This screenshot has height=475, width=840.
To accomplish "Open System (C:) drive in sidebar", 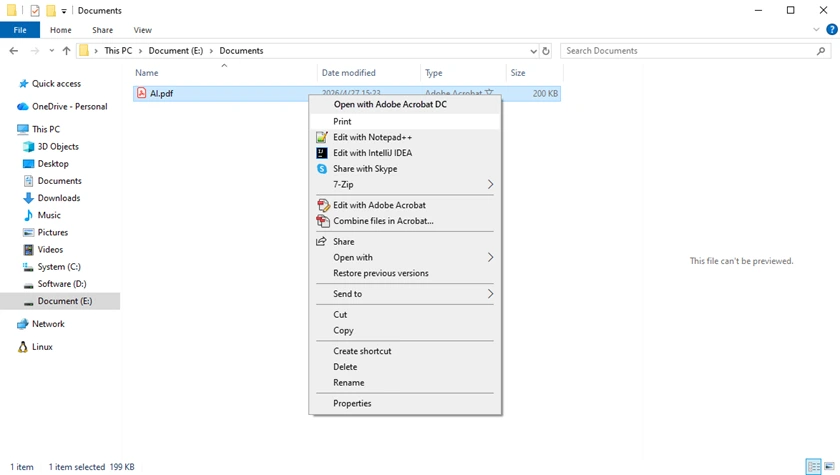I will coord(59,267).
